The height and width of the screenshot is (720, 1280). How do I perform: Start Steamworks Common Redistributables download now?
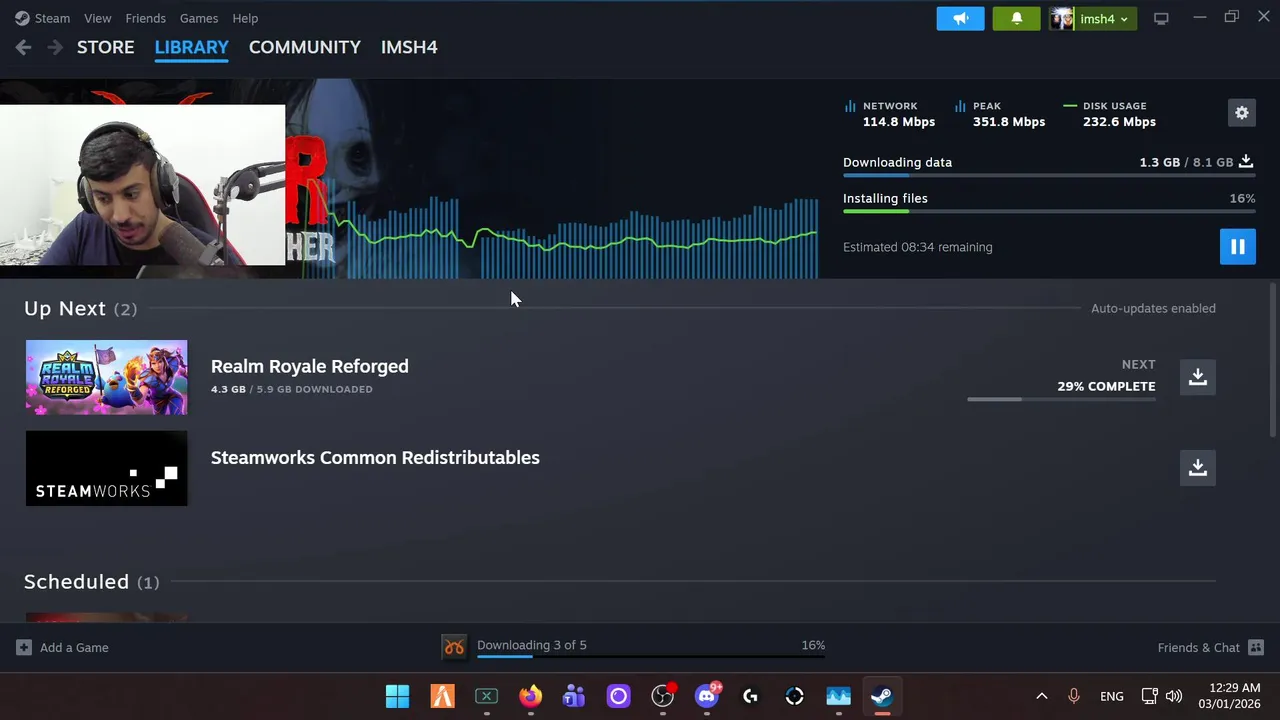1198,468
